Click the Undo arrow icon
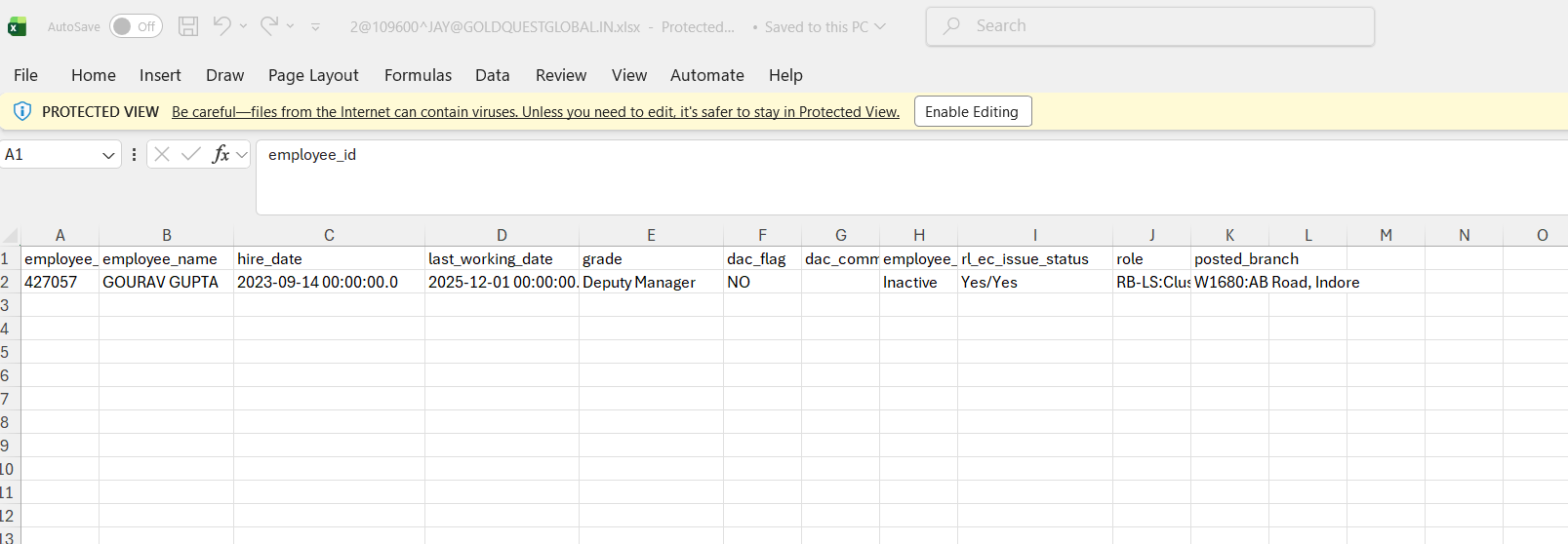The image size is (1568, 544). pos(221,26)
